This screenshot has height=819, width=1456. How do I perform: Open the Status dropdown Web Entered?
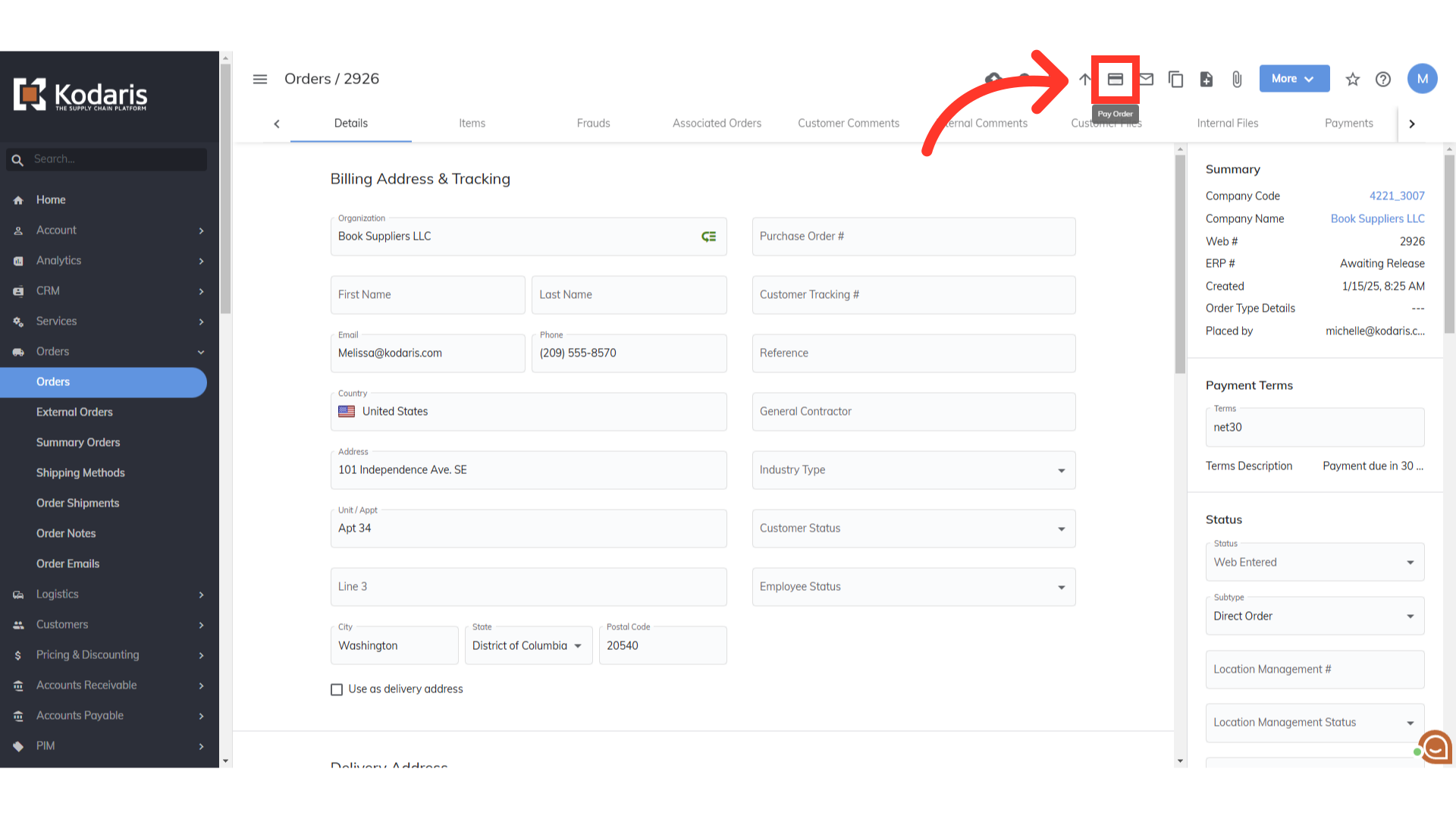tap(1314, 562)
